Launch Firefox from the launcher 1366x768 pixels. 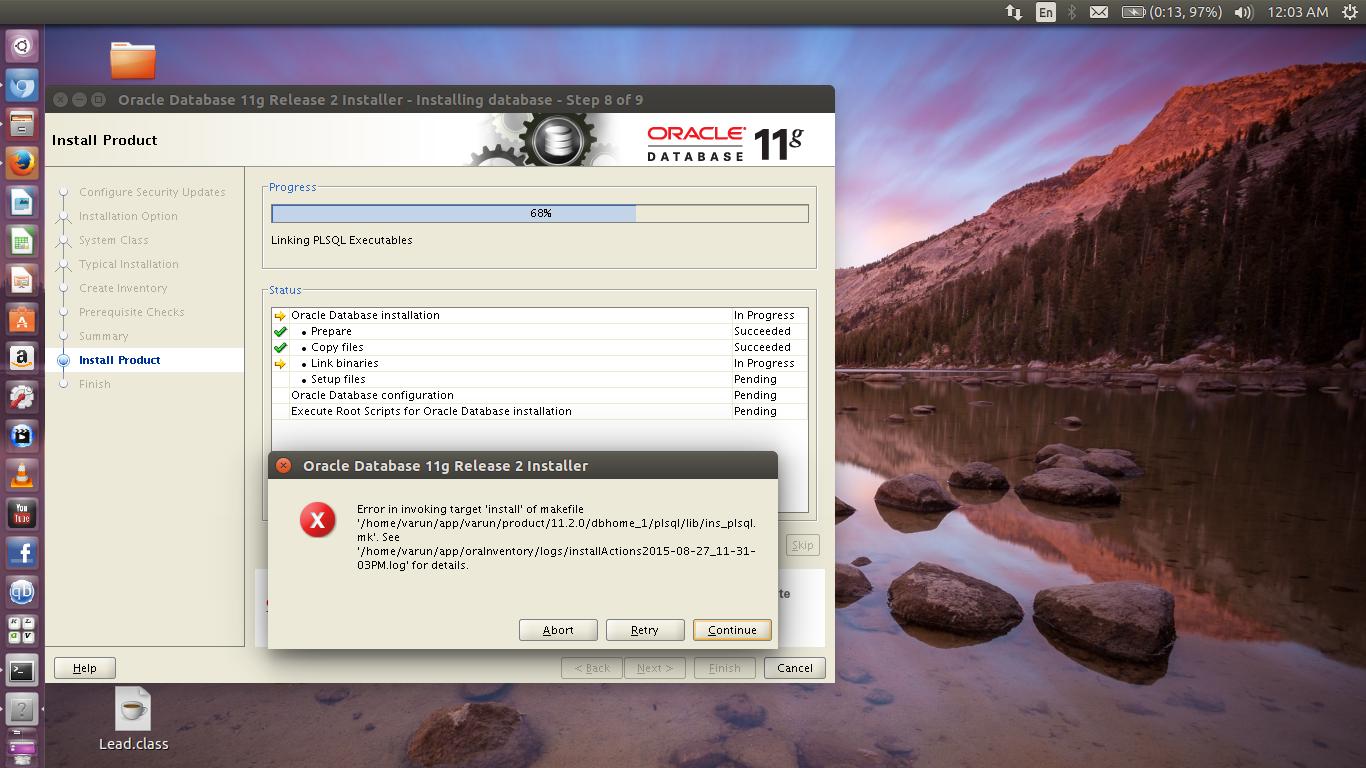(22, 163)
